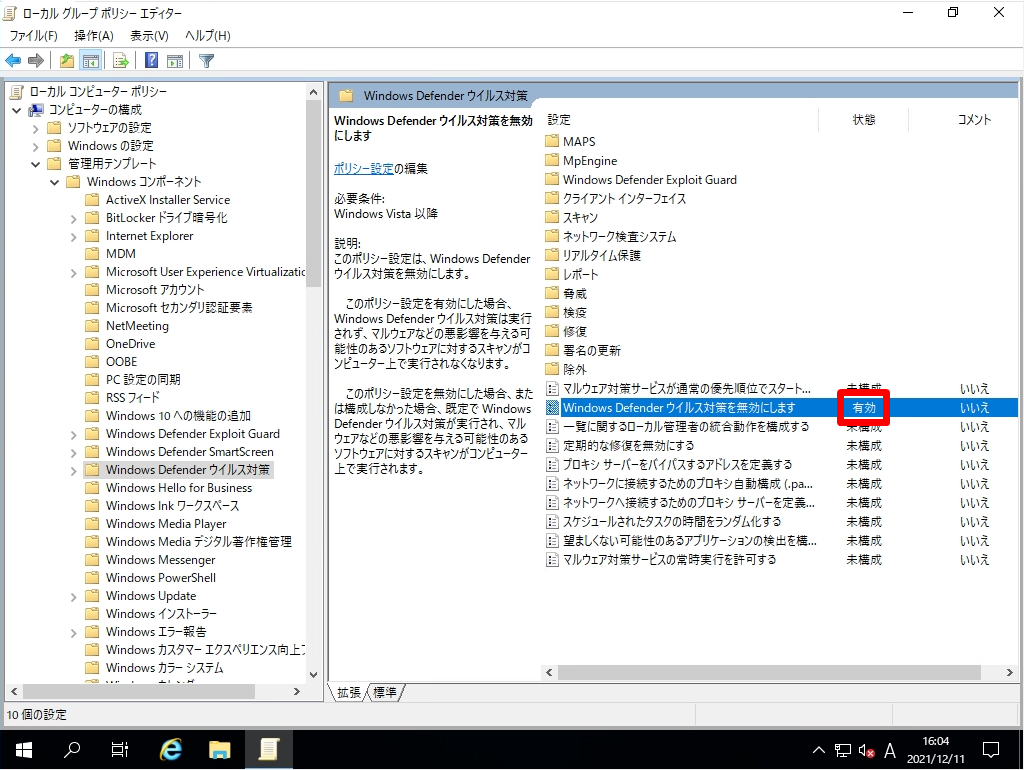Click the Back arrow toolbar icon
The height and width of the screenshot is (770, 1024).
point(13,61)
